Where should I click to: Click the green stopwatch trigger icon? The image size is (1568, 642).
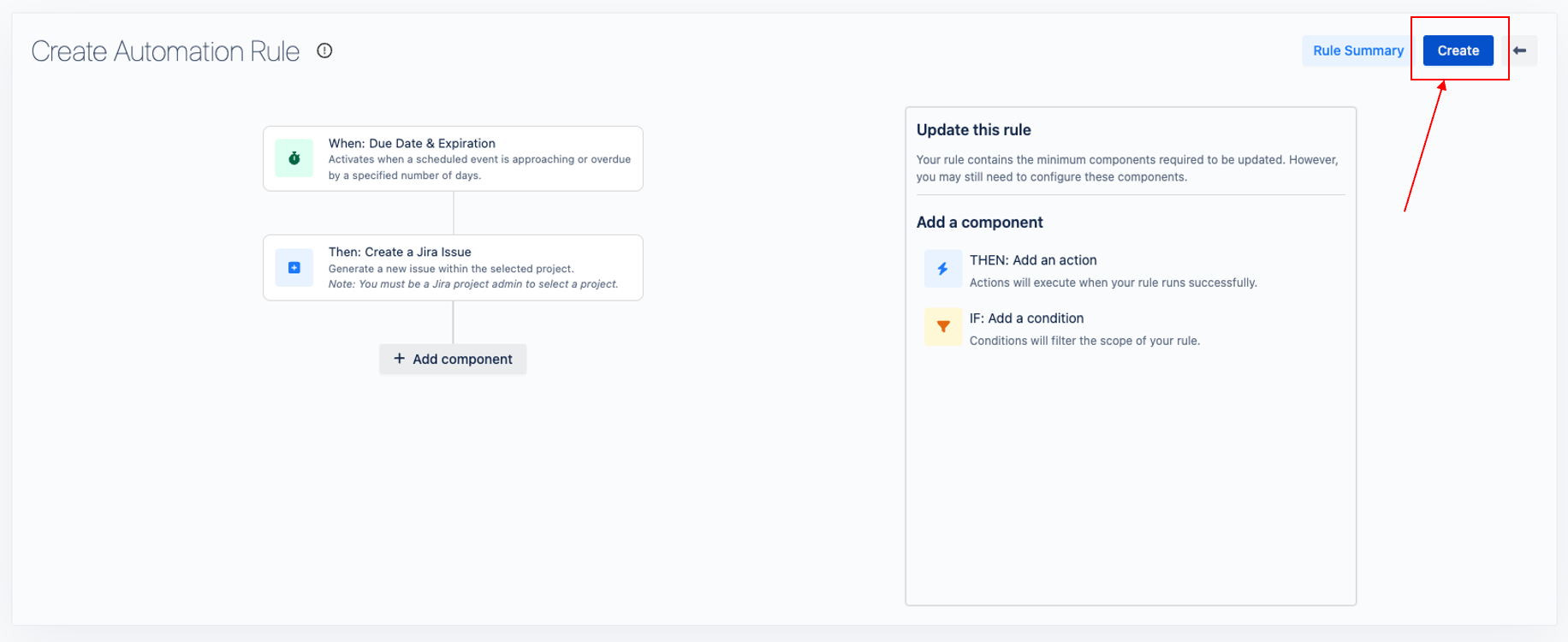tap(294, 158)
